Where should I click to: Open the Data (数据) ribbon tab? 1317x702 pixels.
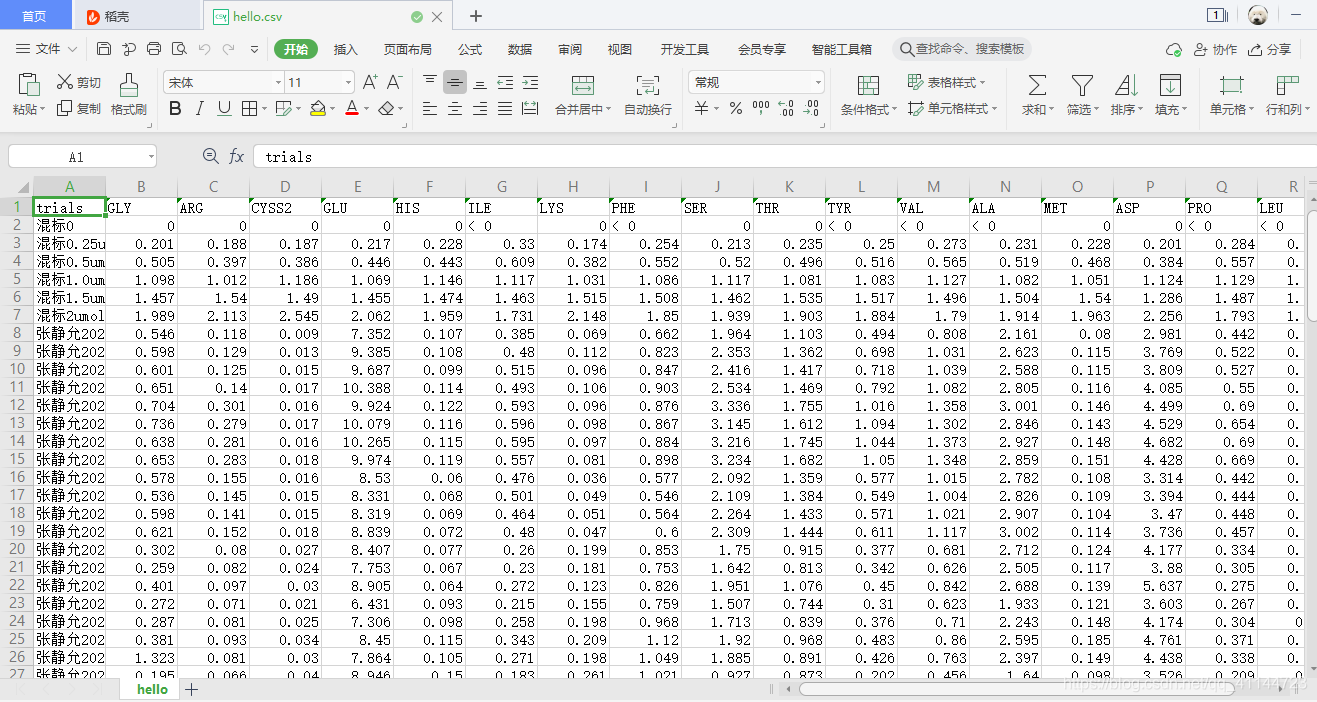(520, 49)
